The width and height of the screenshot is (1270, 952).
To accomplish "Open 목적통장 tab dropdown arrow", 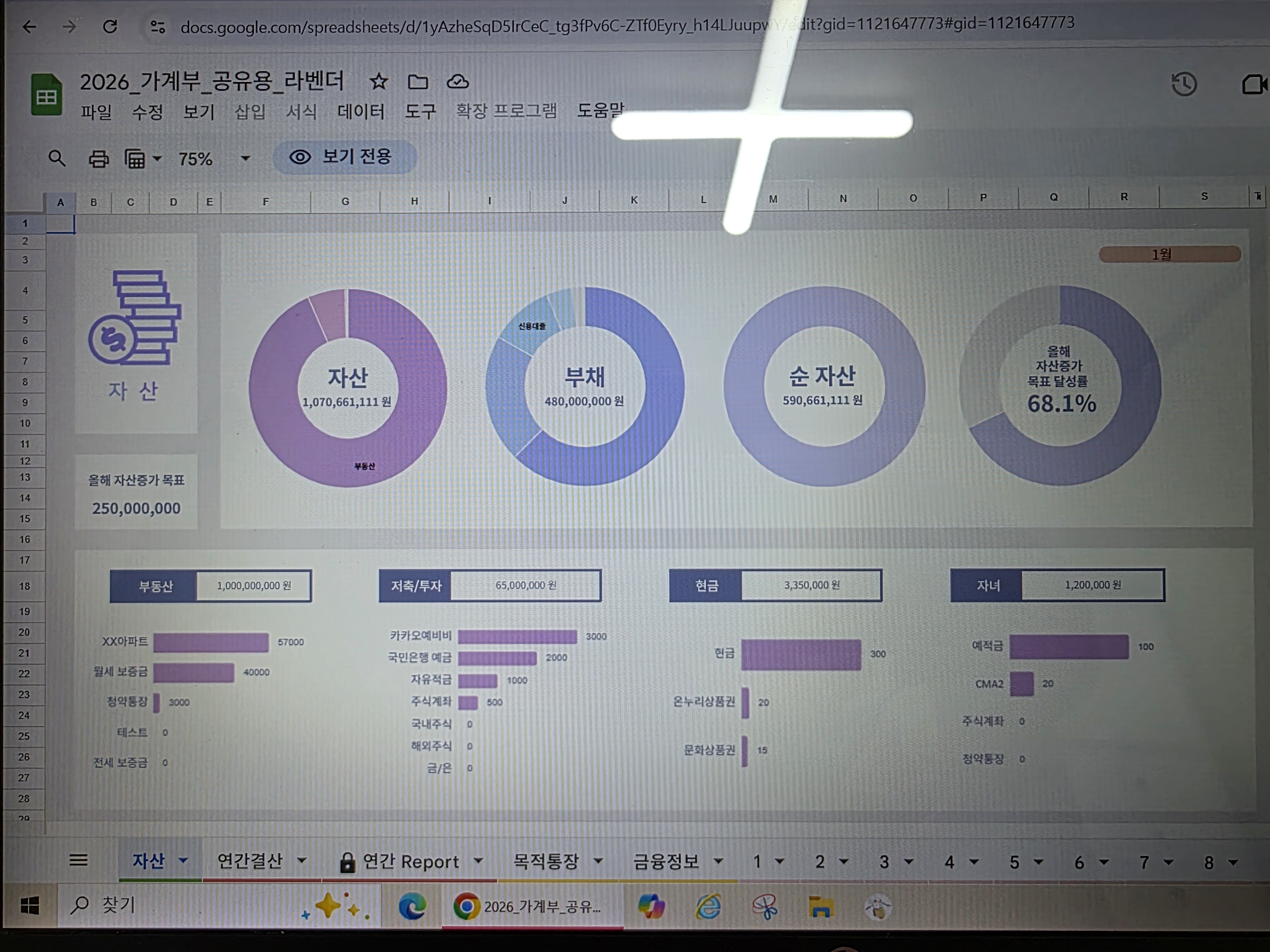I will click(x=598, y=860).
